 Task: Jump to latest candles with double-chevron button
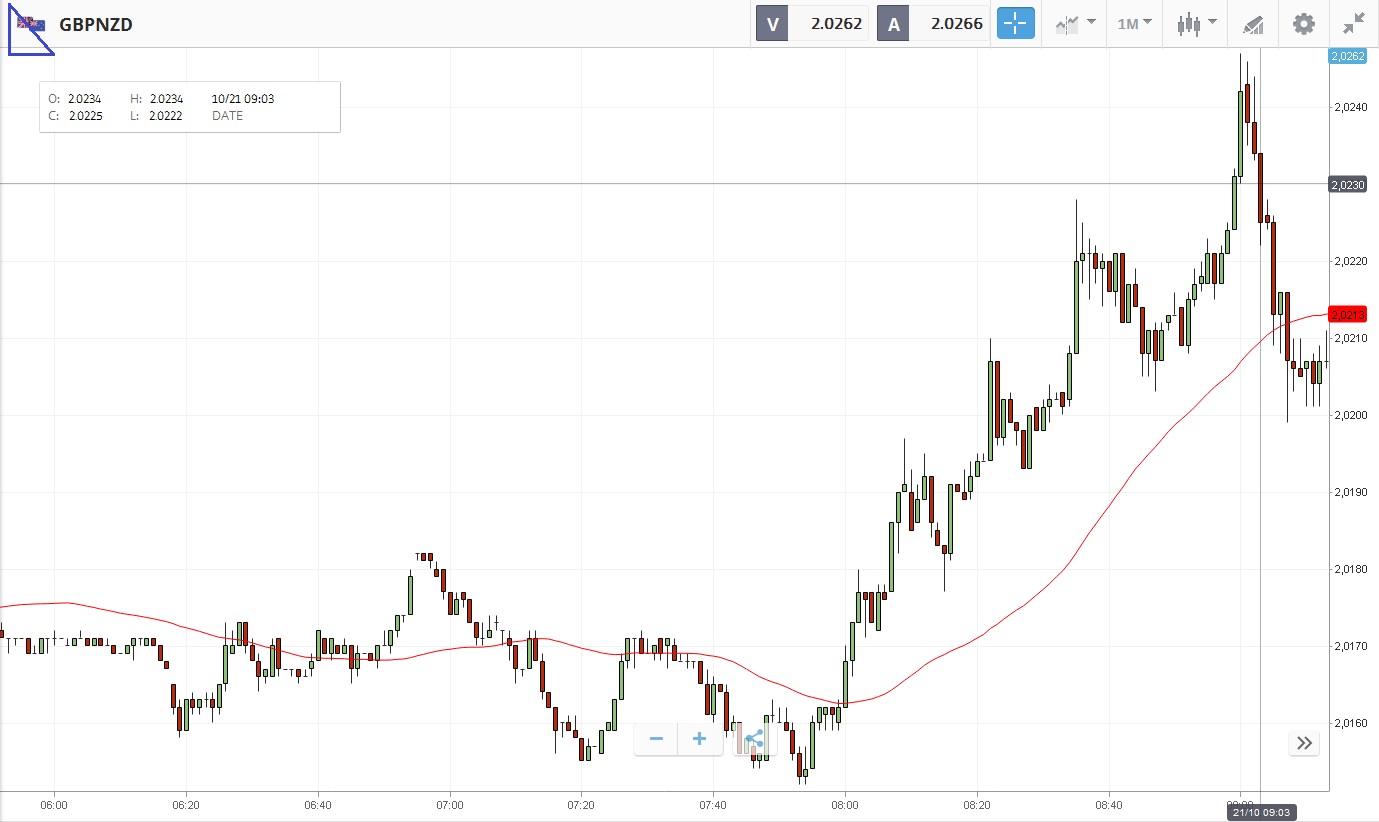pos(1304,742)
